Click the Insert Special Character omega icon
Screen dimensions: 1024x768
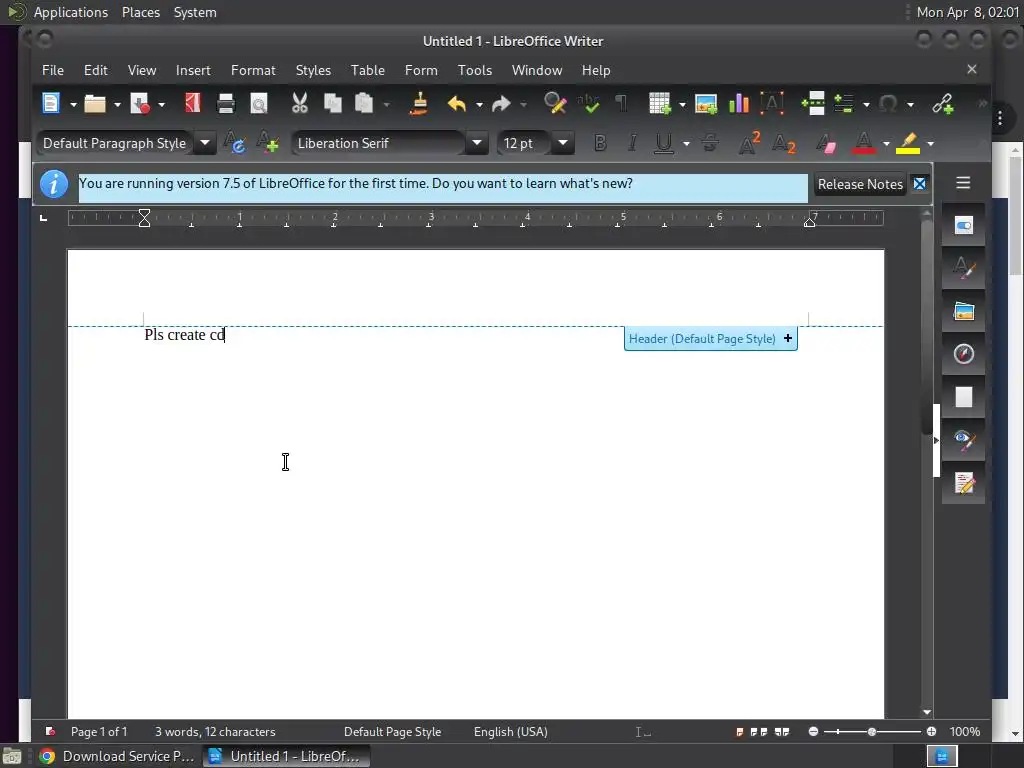click(888, 103)
